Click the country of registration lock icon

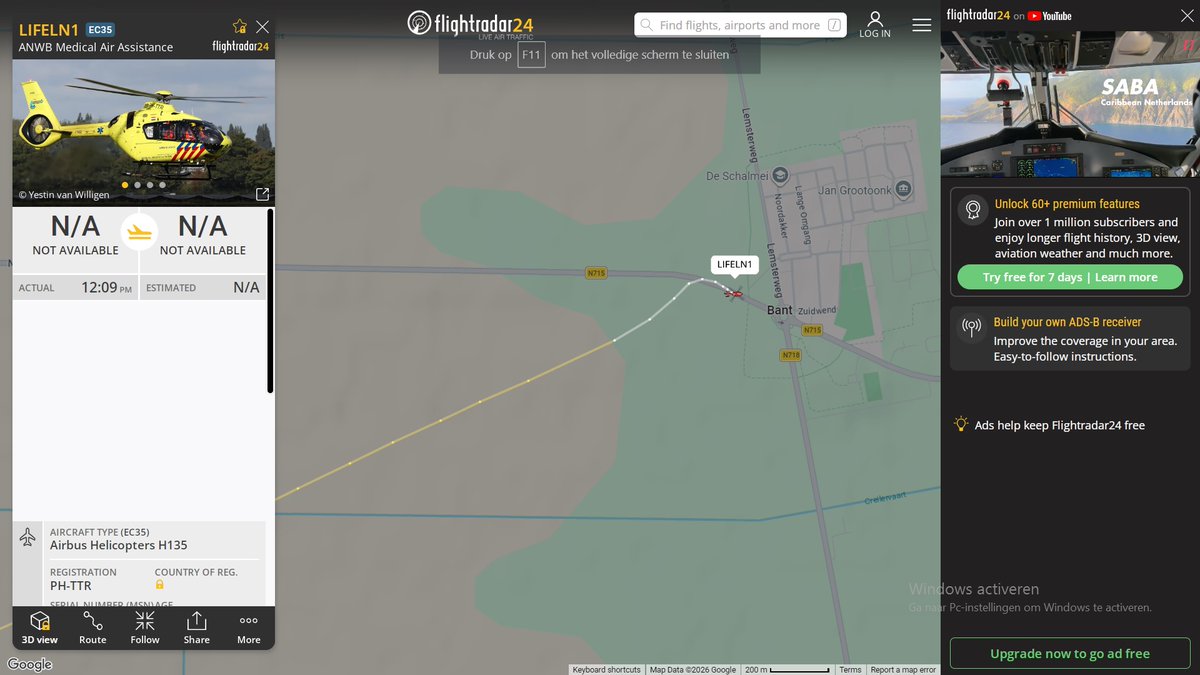pyautogui.click(x=159, y=584)
